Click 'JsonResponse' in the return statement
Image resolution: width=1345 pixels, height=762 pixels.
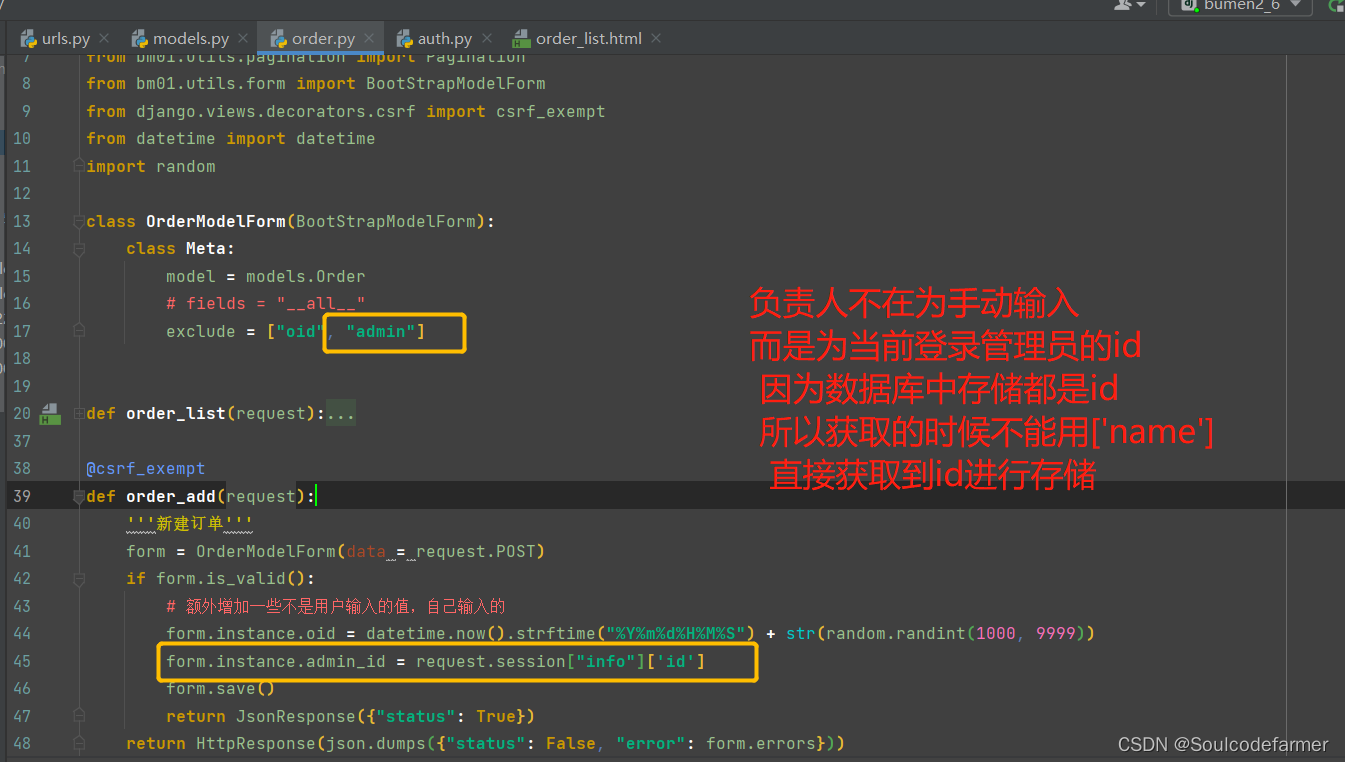[x=296, y=717]
